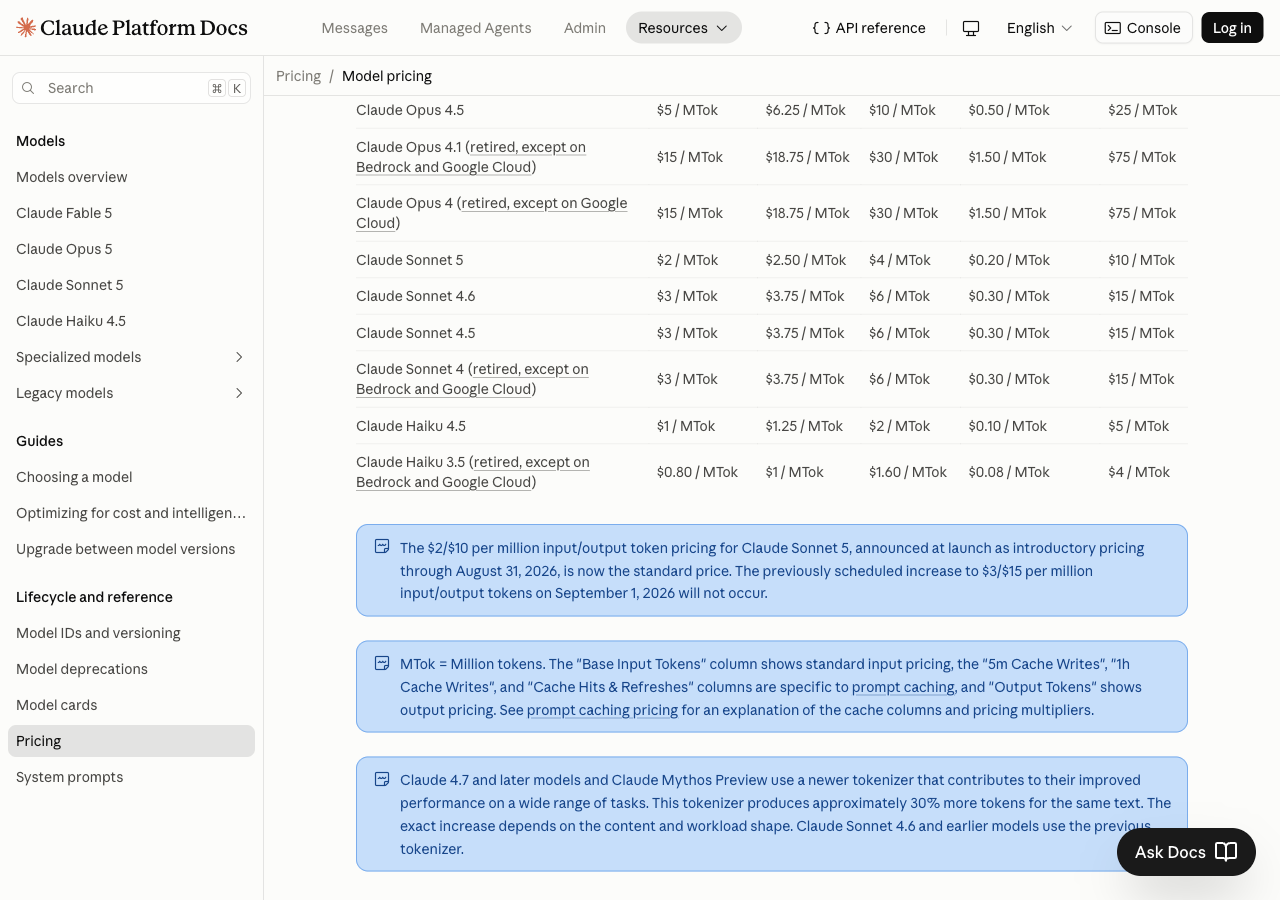Click the note icon in tokenizer callout
The height and width of the screenshot is (900, 1280).
pos(382,779)
